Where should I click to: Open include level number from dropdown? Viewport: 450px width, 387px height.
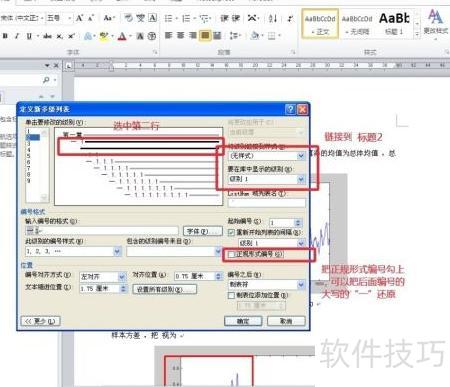(218, 251)
